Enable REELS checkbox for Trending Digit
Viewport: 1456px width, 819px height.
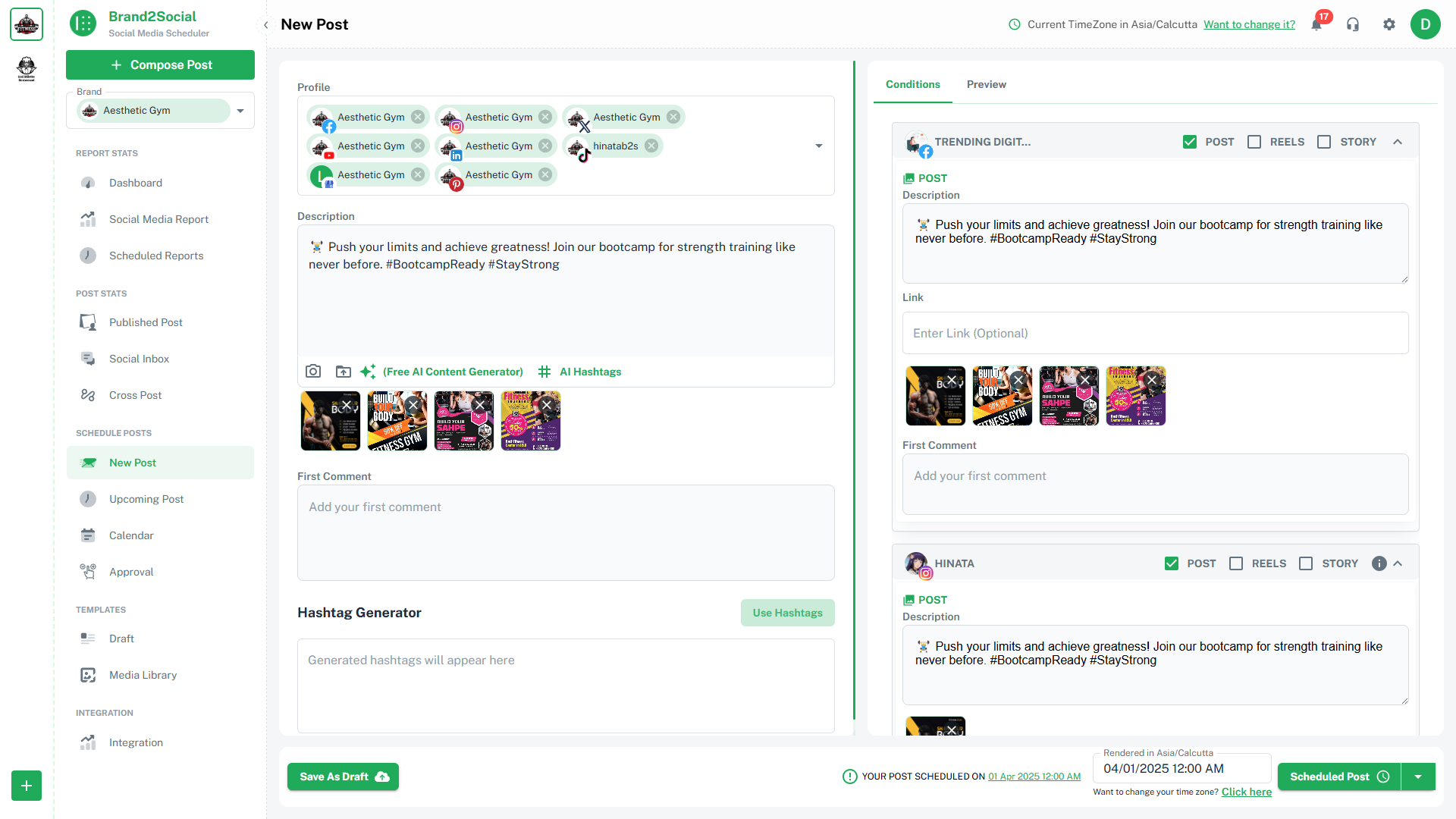1254,142
